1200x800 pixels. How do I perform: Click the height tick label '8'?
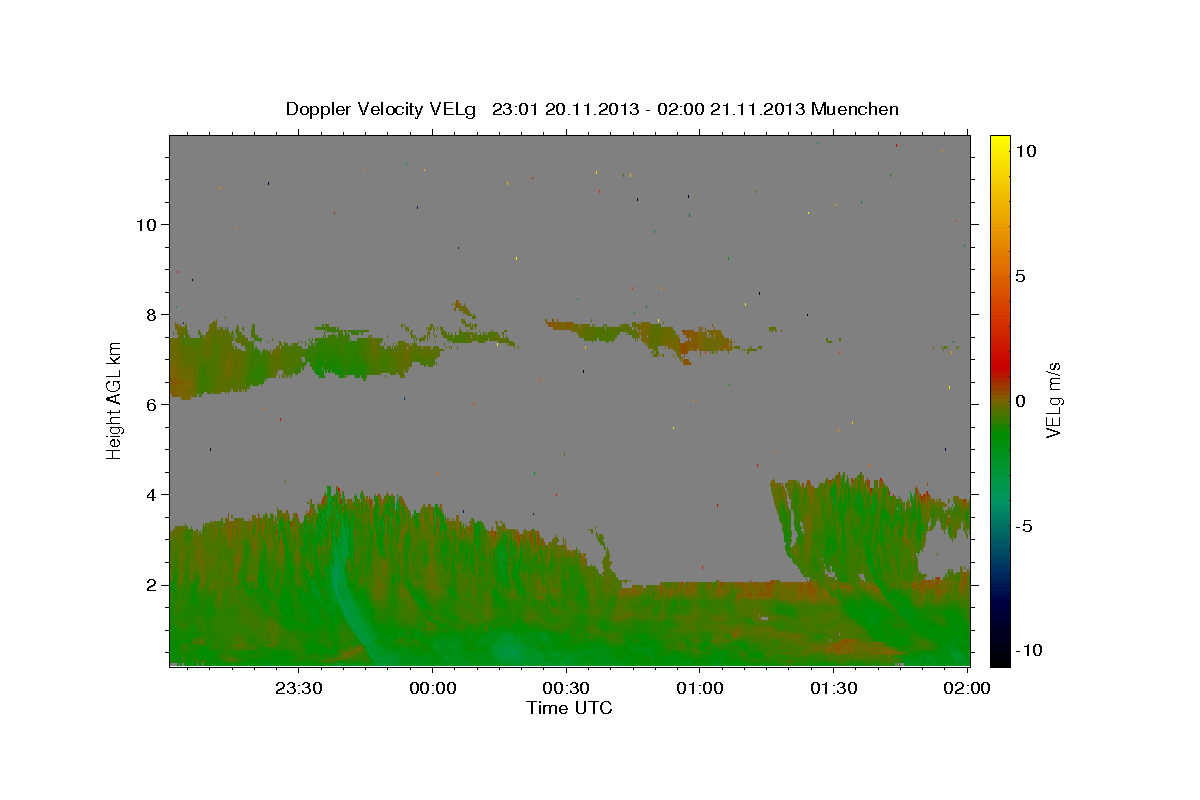click(x=150, y=315)
